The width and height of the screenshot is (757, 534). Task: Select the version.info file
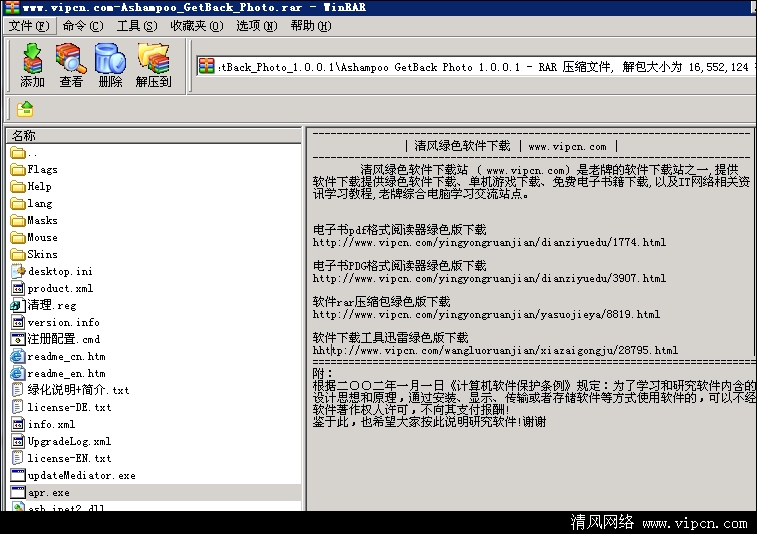55,322
